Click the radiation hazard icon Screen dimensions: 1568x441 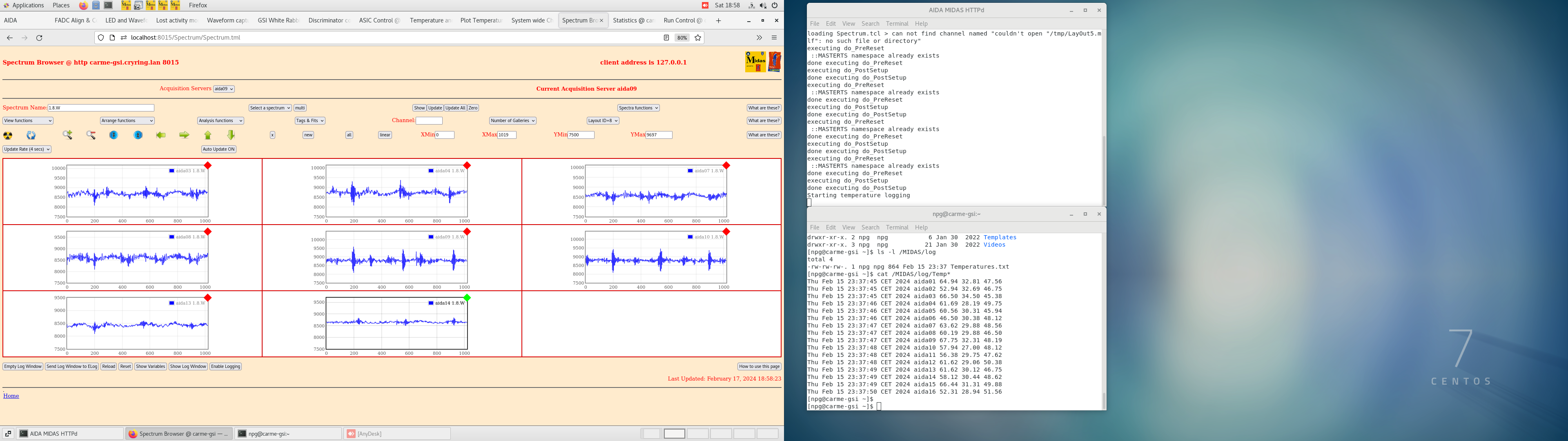coord(8,135)
